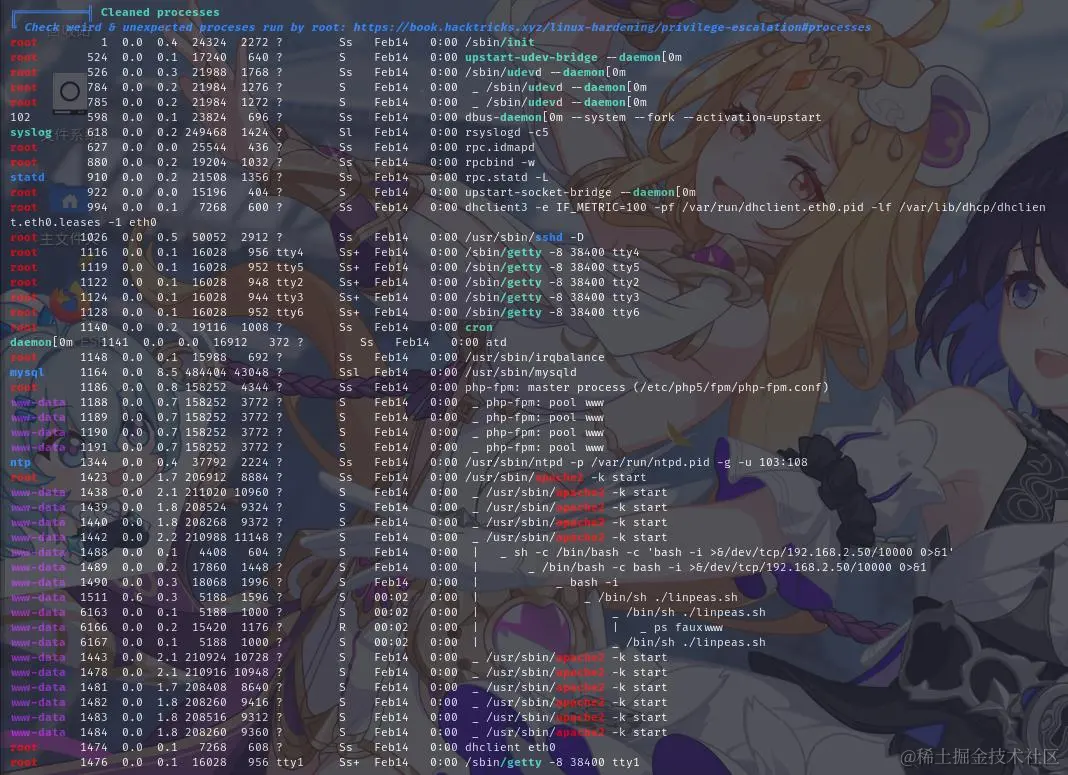The height and width of the screenshot is (775, 1068).
Task: Select the /usr/sbin/ntpd -p /var/run/ntpd.pid command
Action: pos(635,462)
